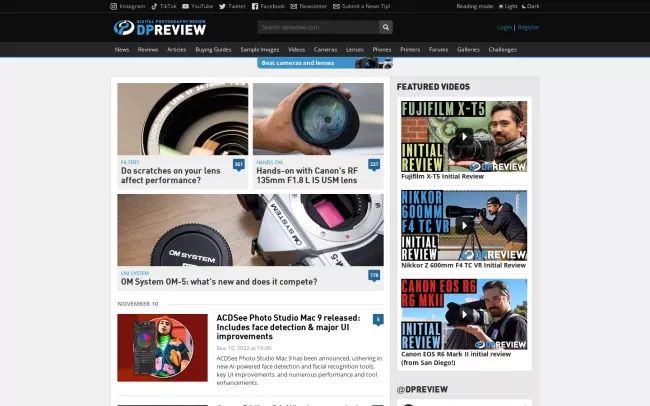Click 'Nikkor Z 600mm F4 TC VR' caption
Image resolution: width=650 pixels, height=406 pixels.
463,265
